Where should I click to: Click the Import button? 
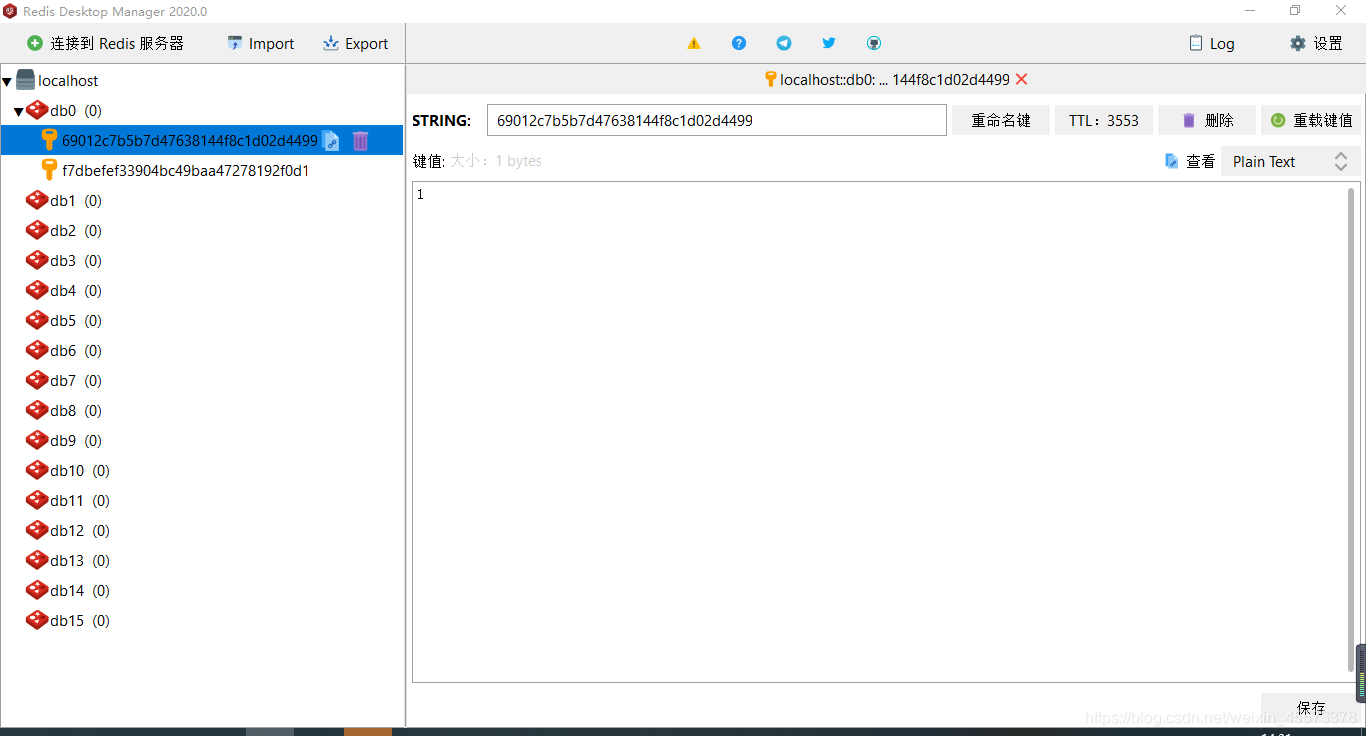(261, 43)
